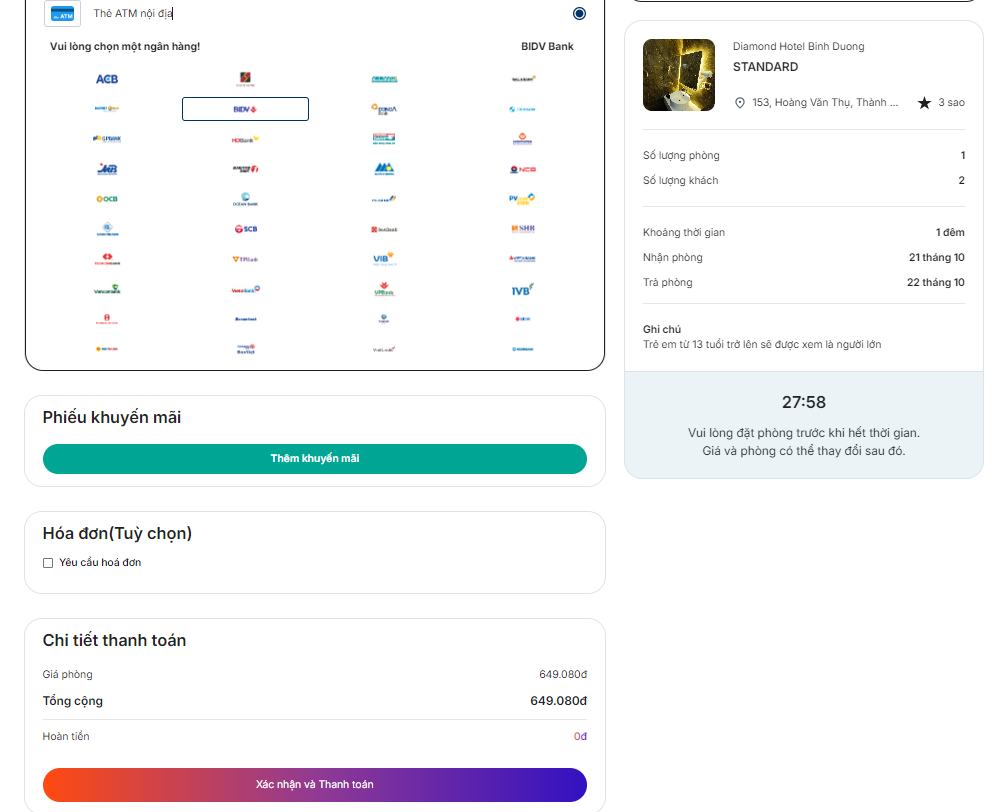The width and height of the screenshot is (992, 812).
Task: Open the Diamond Hotel room thumbnail
Action: (x=679, y=75)
